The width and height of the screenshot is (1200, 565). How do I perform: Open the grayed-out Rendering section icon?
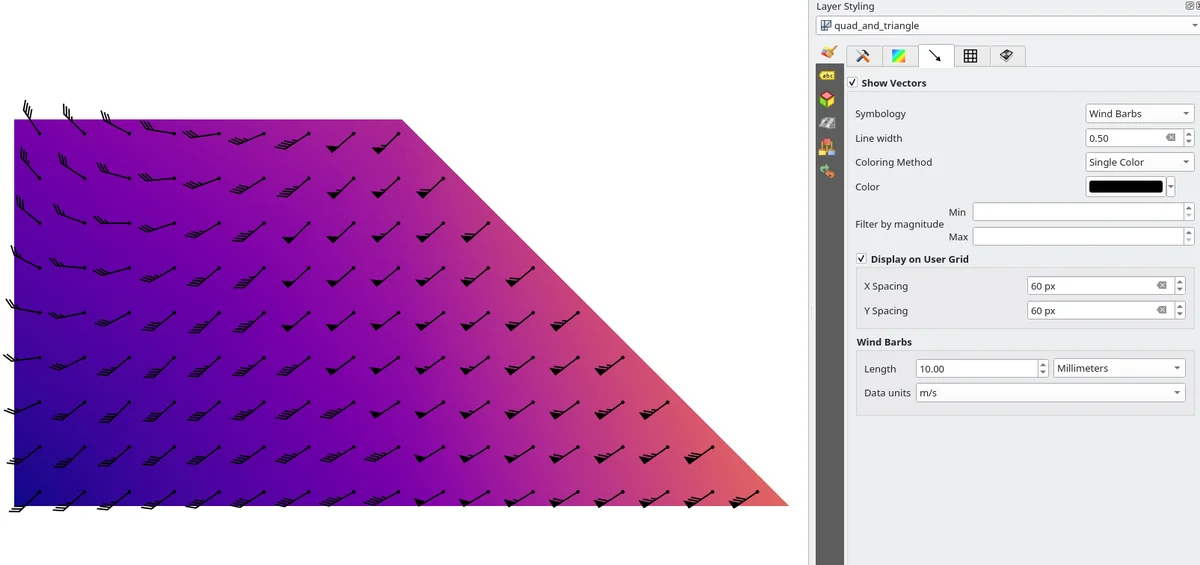pos(828,123)
